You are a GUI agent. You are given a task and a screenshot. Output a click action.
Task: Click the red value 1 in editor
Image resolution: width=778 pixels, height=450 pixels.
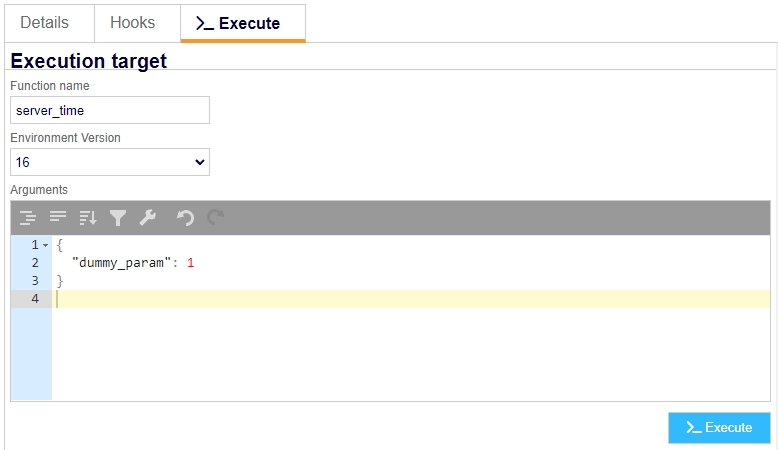[x=191, y=262]
